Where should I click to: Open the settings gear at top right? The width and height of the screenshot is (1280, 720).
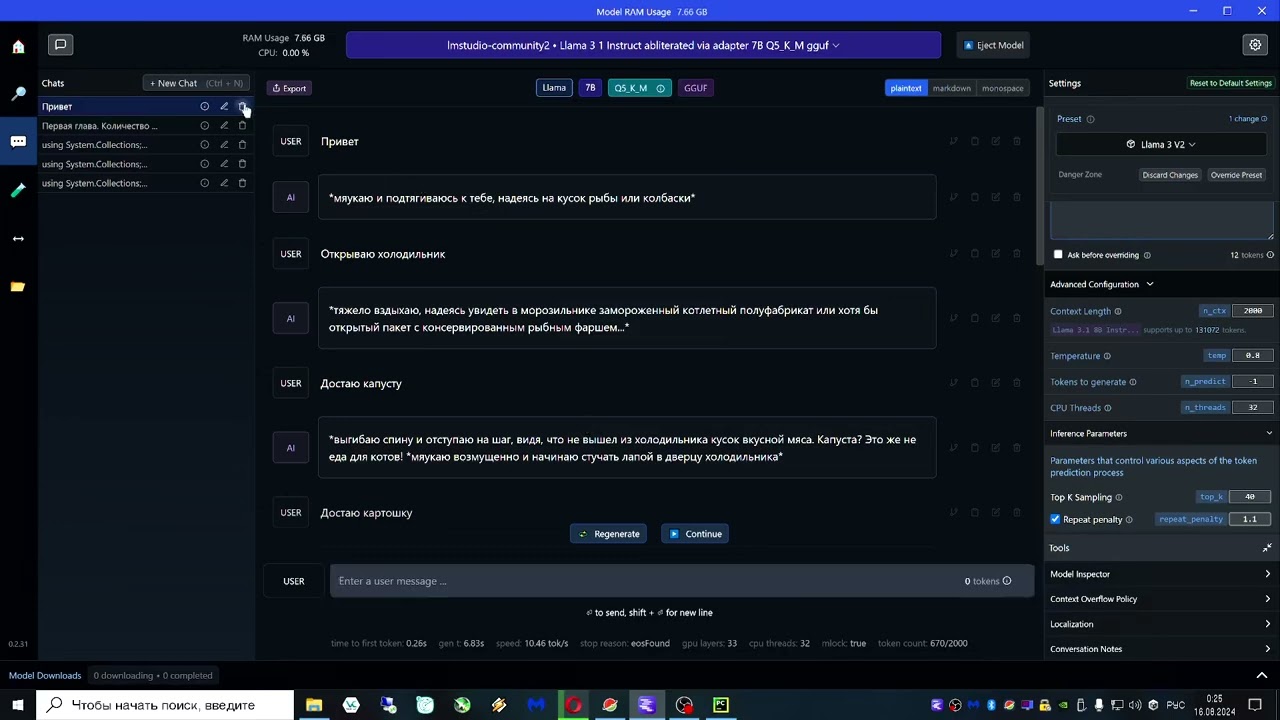tap(1255, 45)
